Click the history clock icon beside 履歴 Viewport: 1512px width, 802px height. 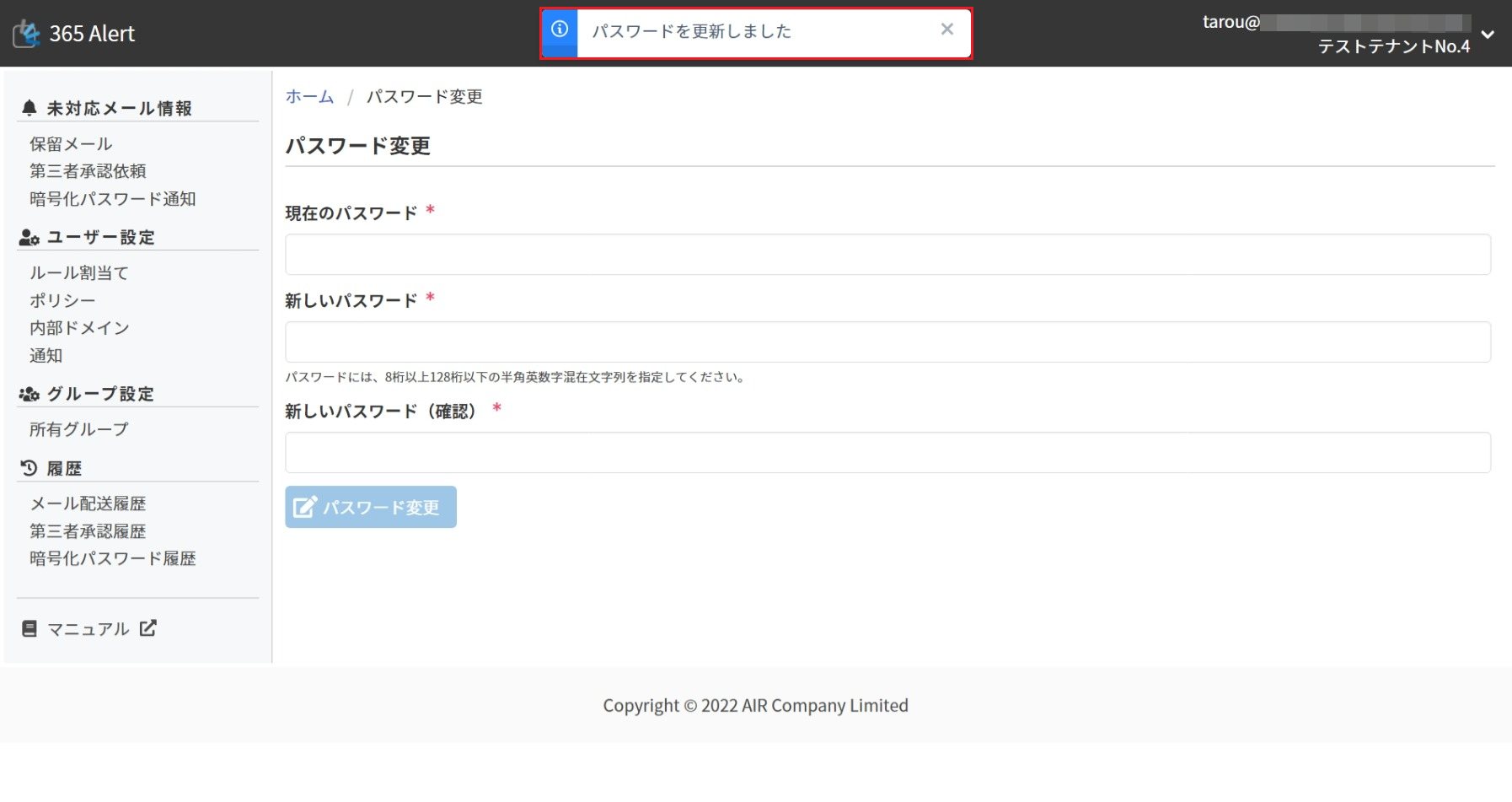29,468
